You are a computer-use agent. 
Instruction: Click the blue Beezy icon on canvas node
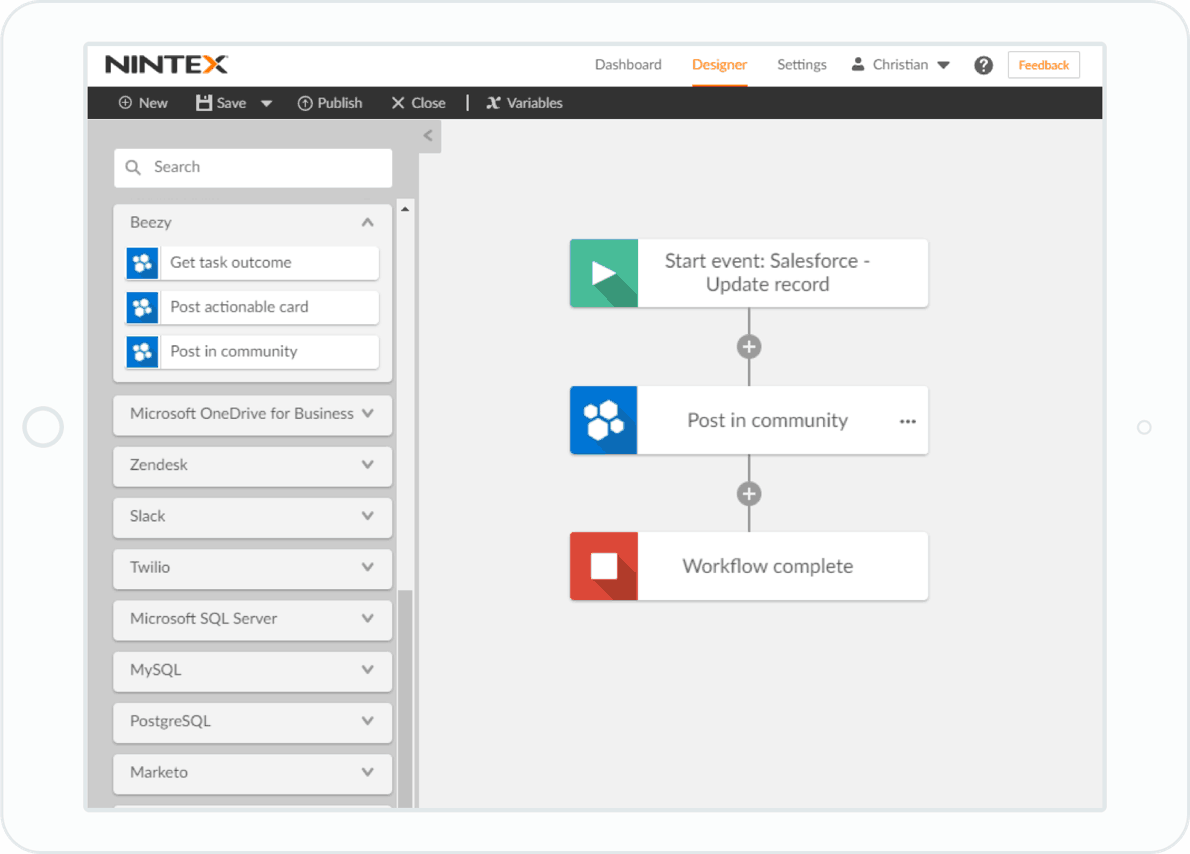click(604, 421)
